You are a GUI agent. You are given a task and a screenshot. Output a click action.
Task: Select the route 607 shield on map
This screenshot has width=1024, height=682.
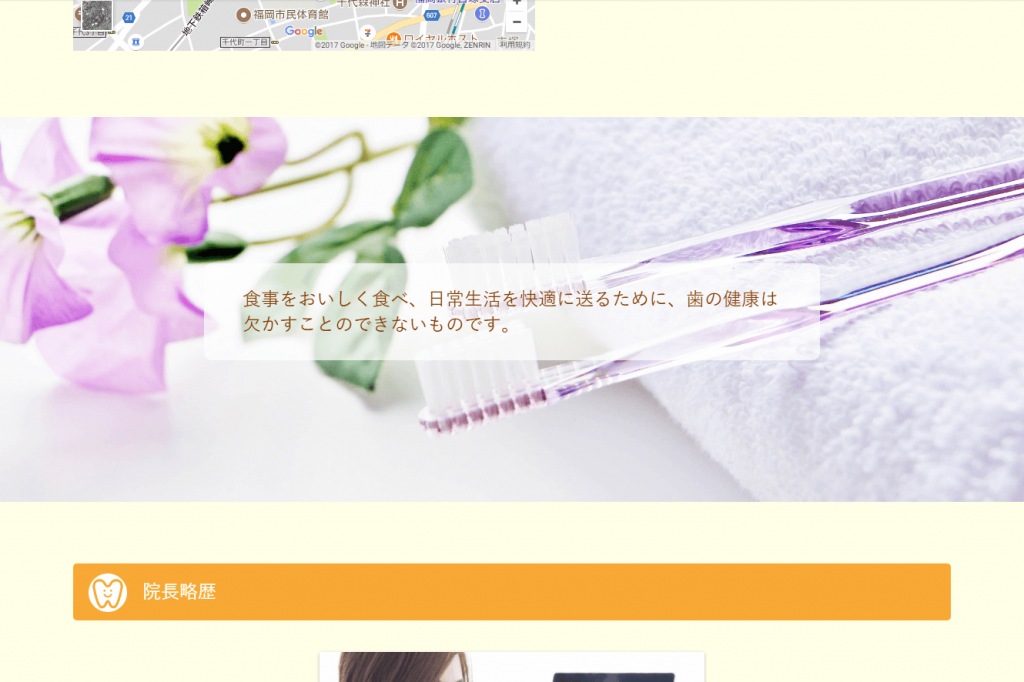[432, 15]
